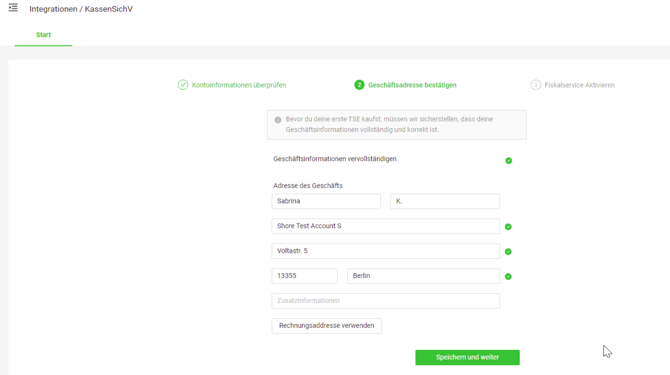Screen dimensions: 670x375
Task: Click the Zusatzinformationen field
Action: (385, 301)
